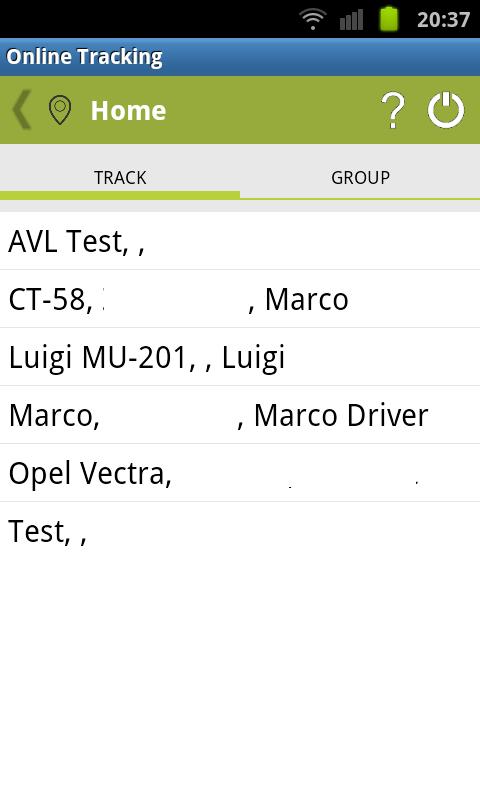The height and width of the screenshot is (800, 480).
Task: Tap the green TRACK tab underline indicator
Action: 120,195
